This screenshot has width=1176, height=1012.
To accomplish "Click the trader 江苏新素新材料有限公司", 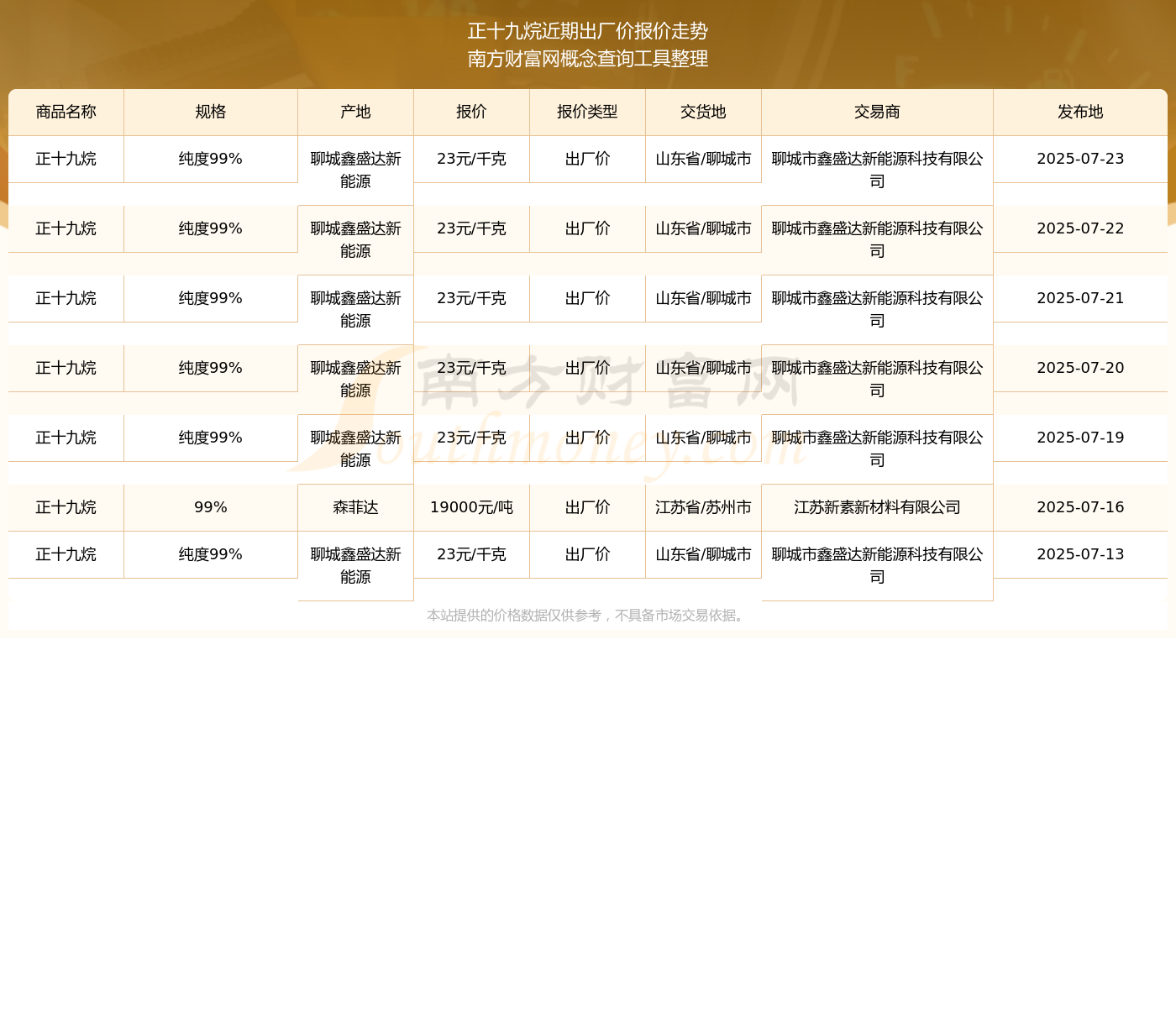I will click(878, 507).
